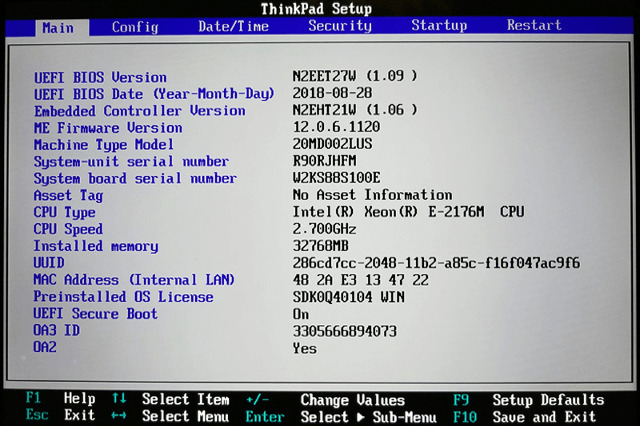Click the Esc key hint
This screenshot has height=426, width=640.
pos(37,415)
